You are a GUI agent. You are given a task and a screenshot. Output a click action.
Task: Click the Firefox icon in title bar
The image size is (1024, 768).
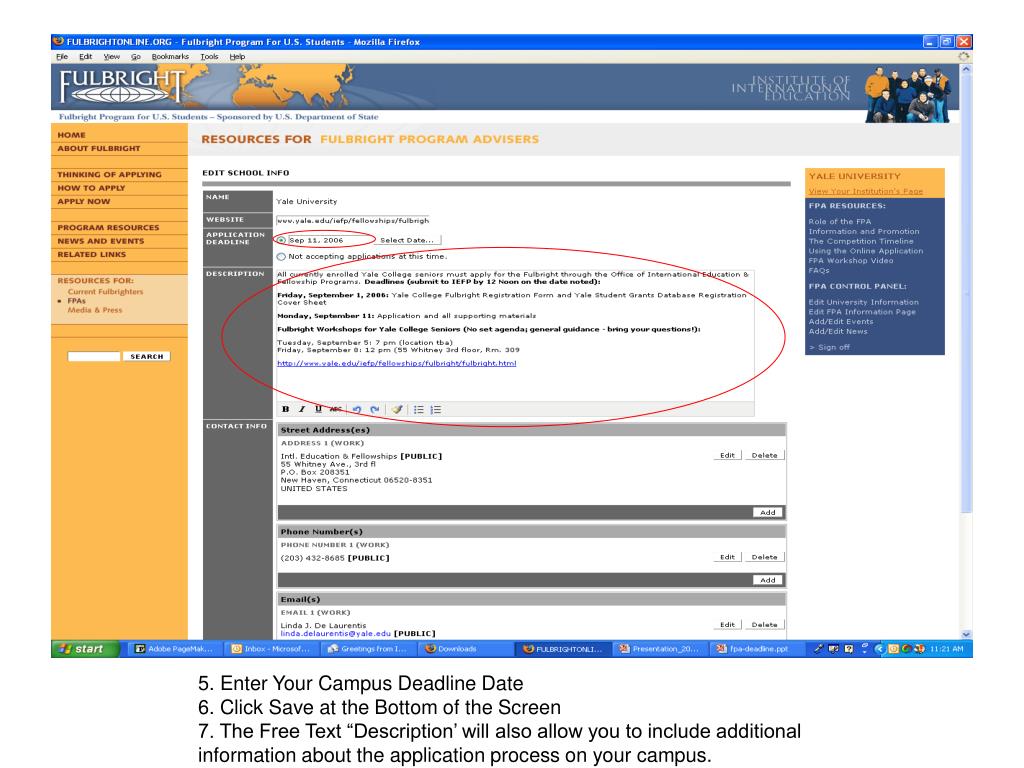pos(58,41)
